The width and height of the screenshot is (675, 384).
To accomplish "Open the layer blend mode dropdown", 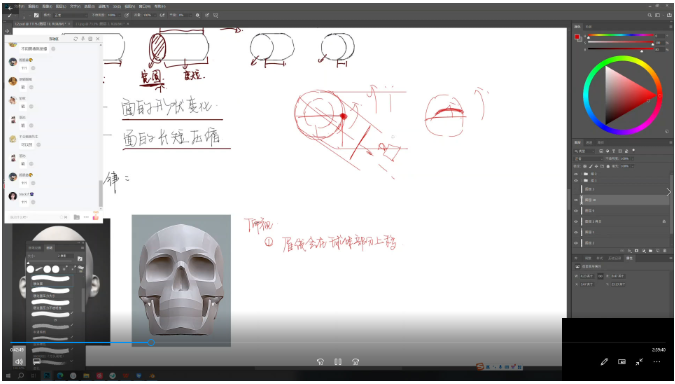I will tap(587, 159).
